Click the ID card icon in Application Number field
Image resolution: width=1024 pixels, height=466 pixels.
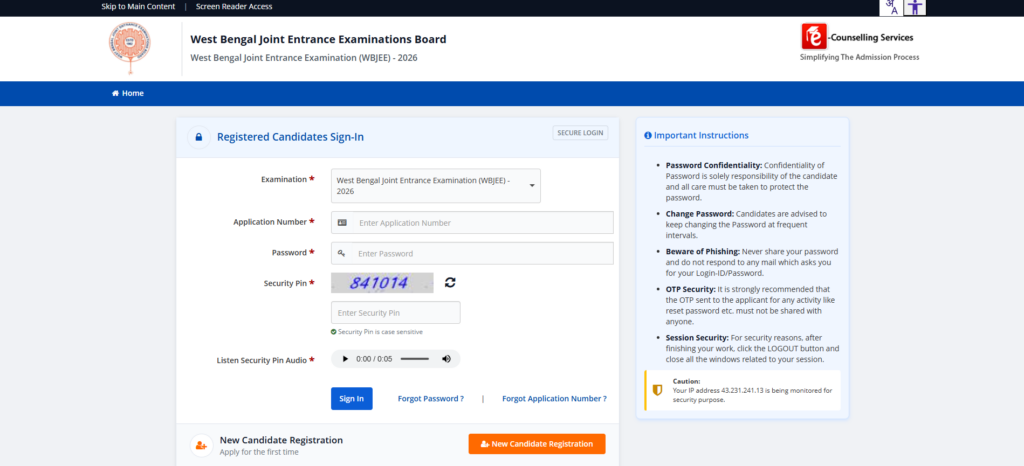342,223
